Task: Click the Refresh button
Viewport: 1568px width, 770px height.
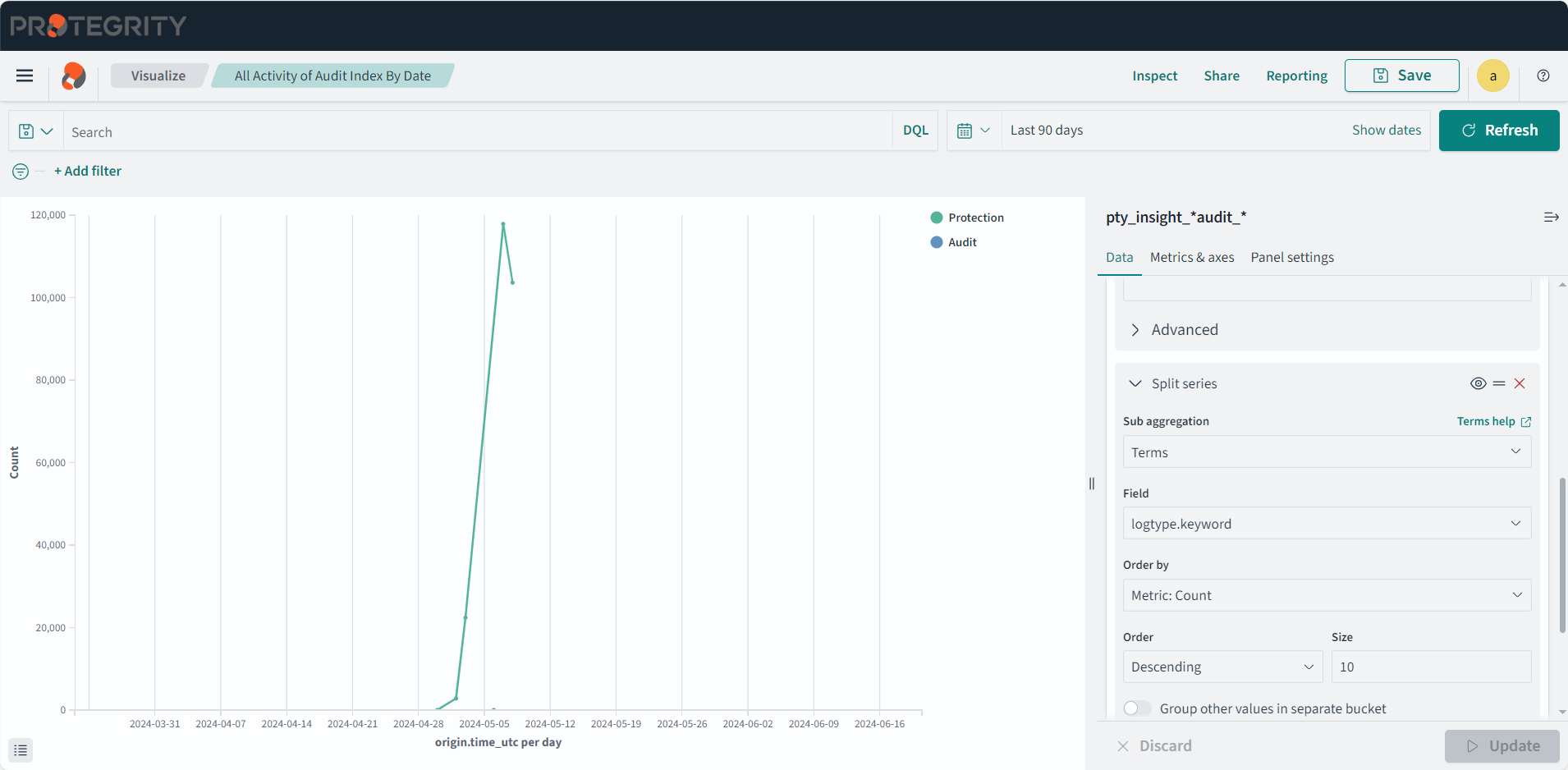Action: [1499, 131]
